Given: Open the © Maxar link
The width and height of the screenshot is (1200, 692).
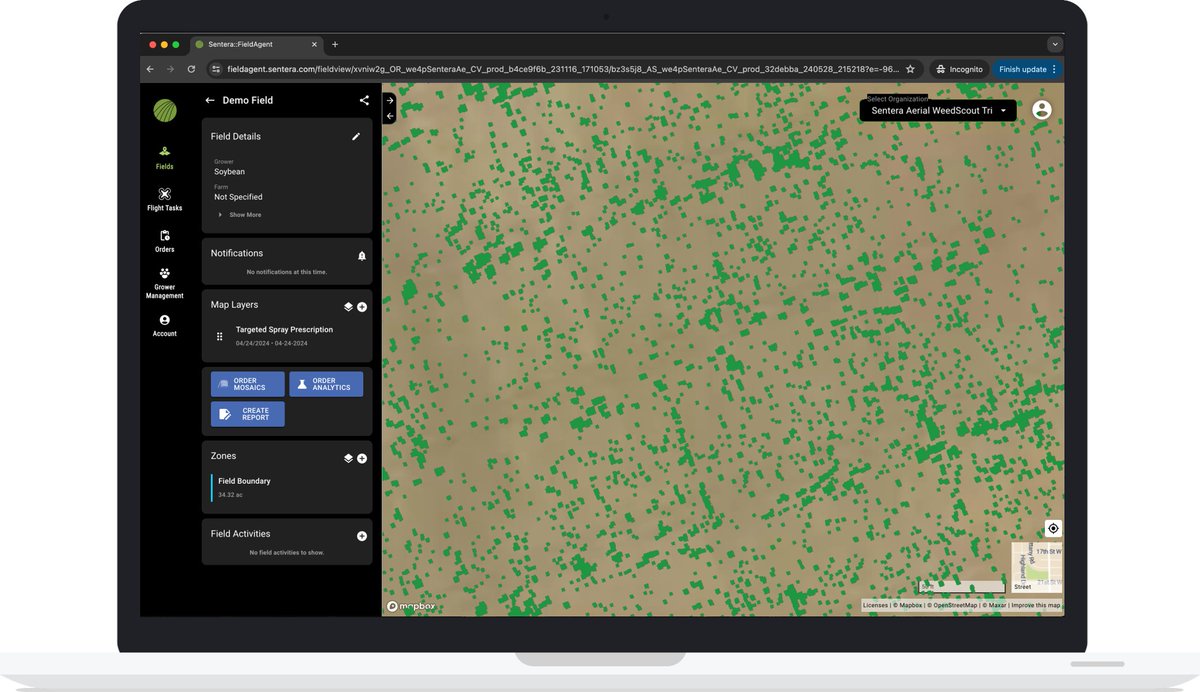Looking at the screenshot, I should click(x=993, y=605).
